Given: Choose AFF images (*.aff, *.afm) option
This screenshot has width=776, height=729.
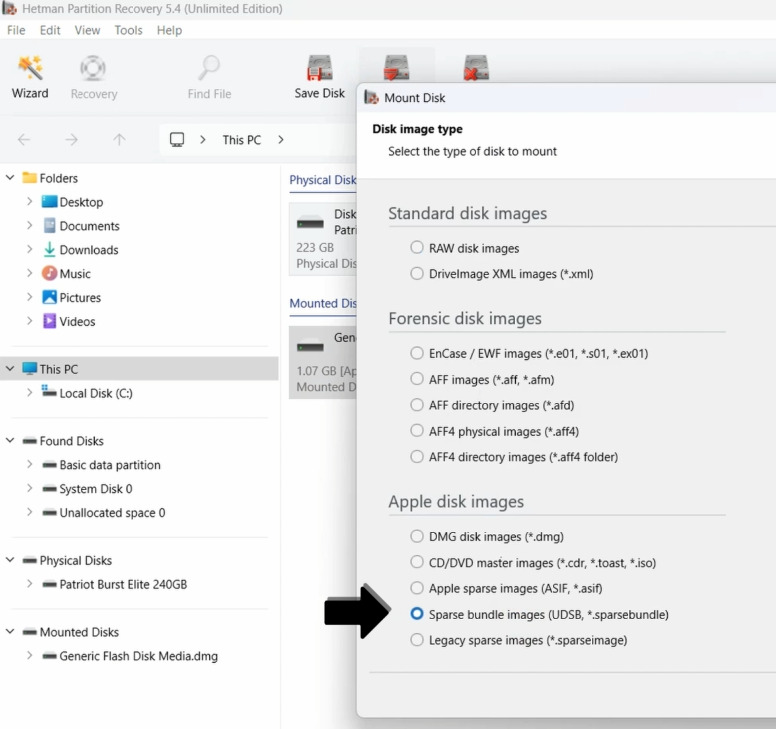Looking at the screenshot, I should (x=417, y=379).
